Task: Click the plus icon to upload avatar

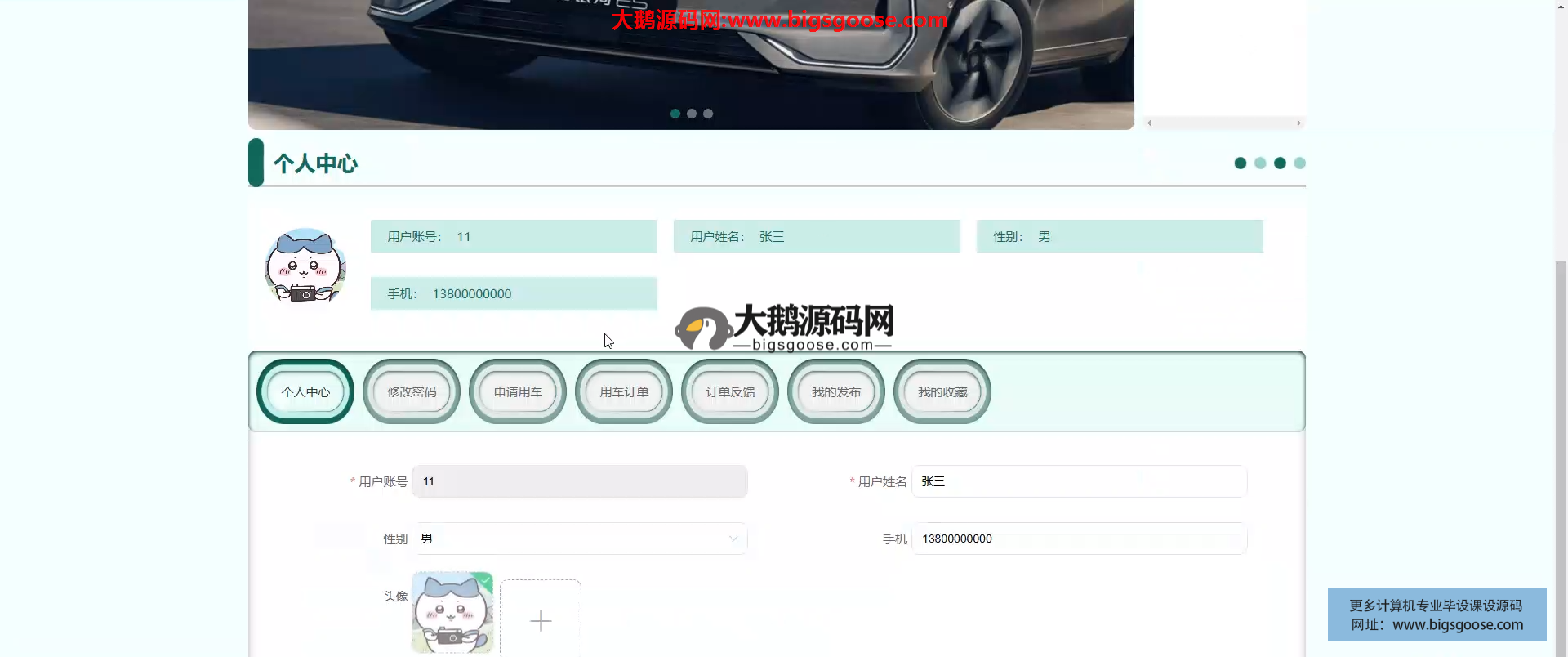Action: (541, 620)
